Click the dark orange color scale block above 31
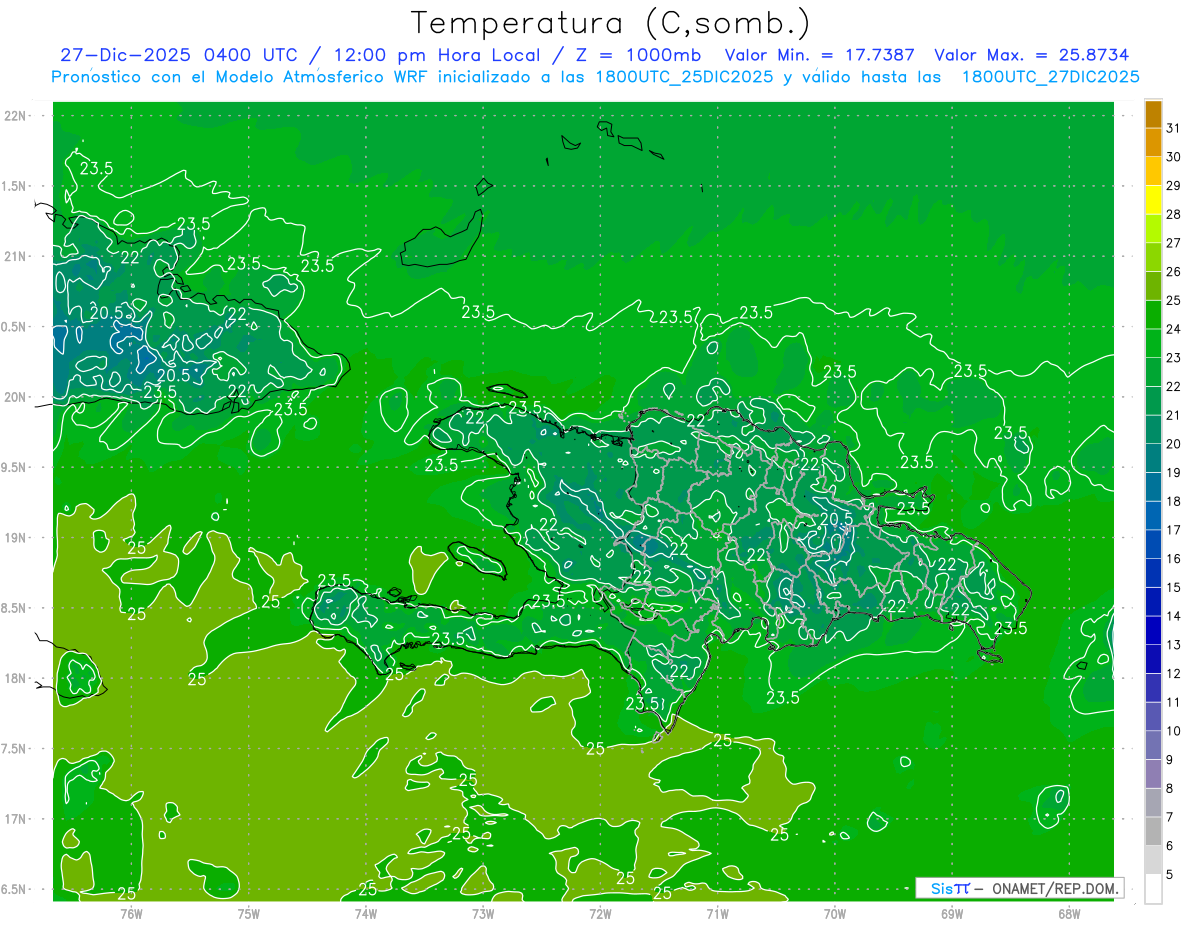The height and width of the screenshot is (927, 1200). [1153, 114]
